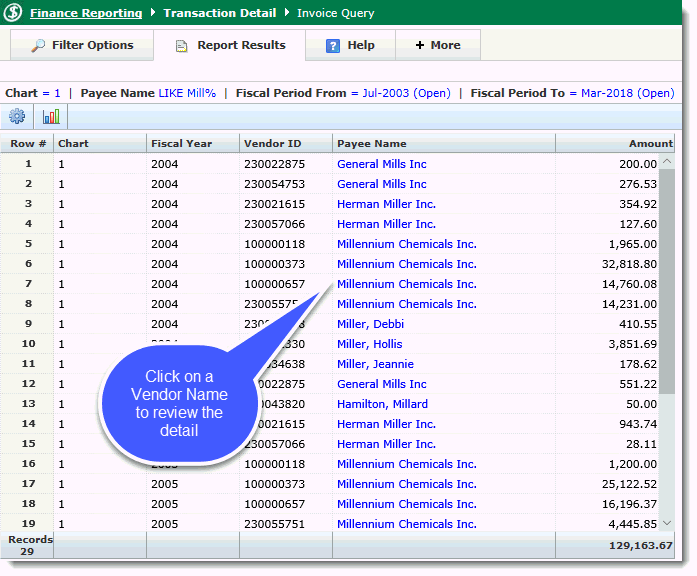697x576 pixels.
Task: Click the Payee Name LIKE Mill% filter value
Action: pyautogui.click(x=187, y=93)
